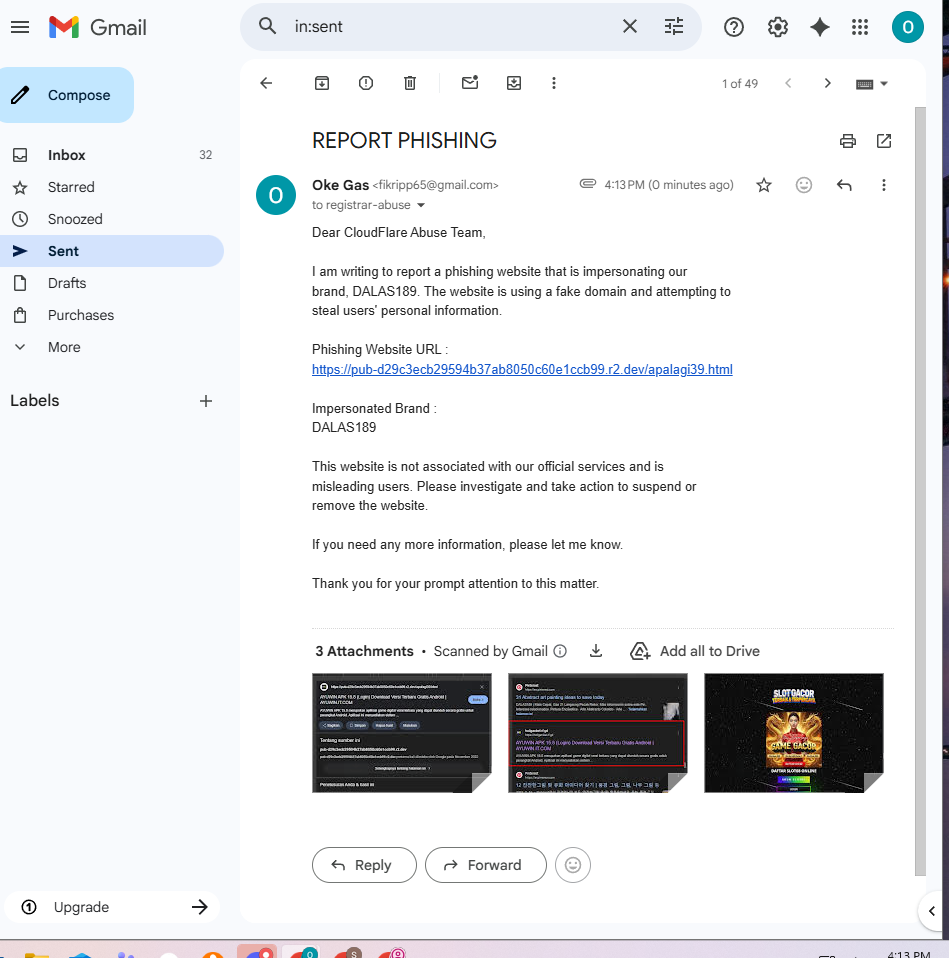Delete this conversation with trash icon
Viewport: 949px width, 958px height.
tap(410, 83)
